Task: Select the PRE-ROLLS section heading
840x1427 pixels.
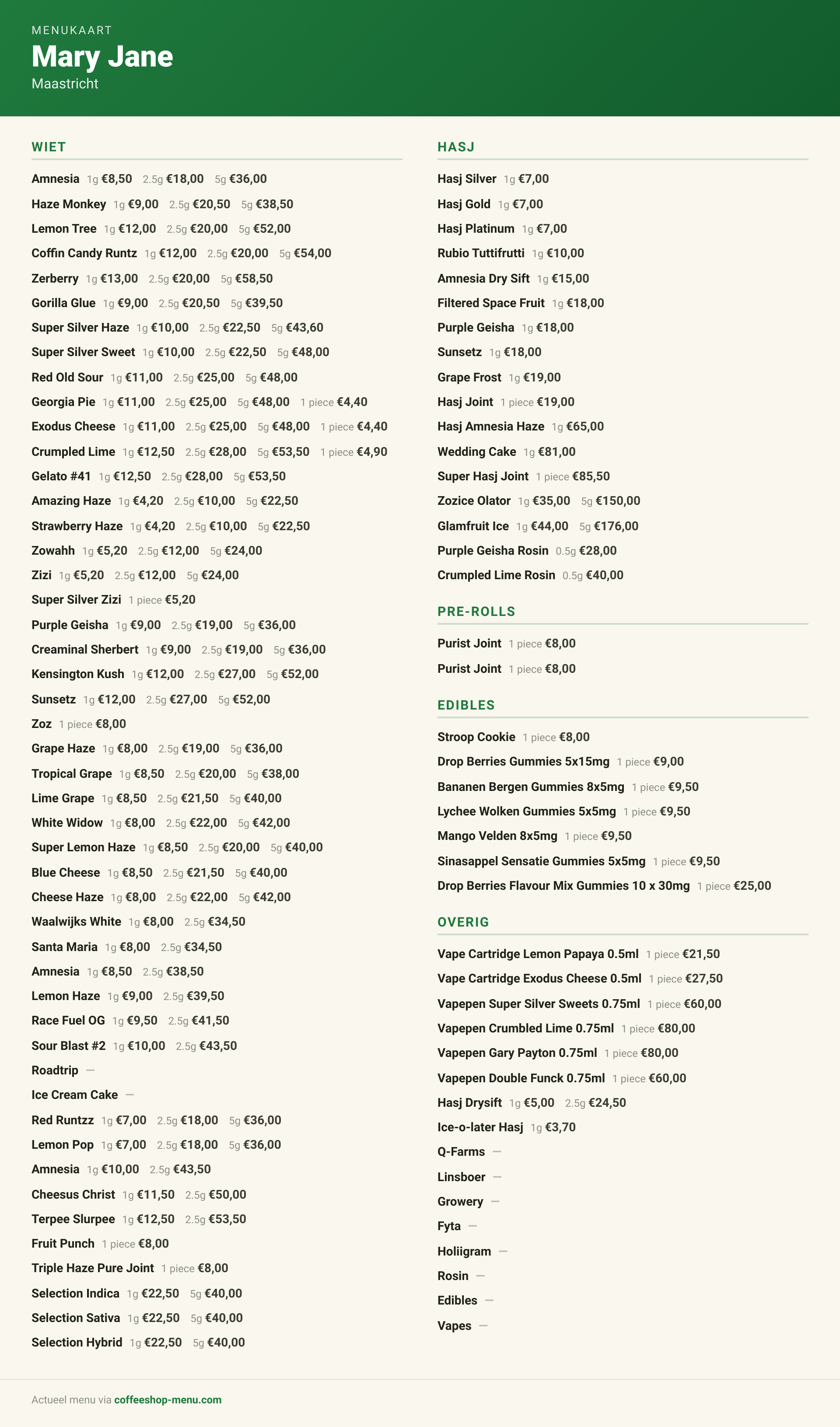Action: pos(476,612)
